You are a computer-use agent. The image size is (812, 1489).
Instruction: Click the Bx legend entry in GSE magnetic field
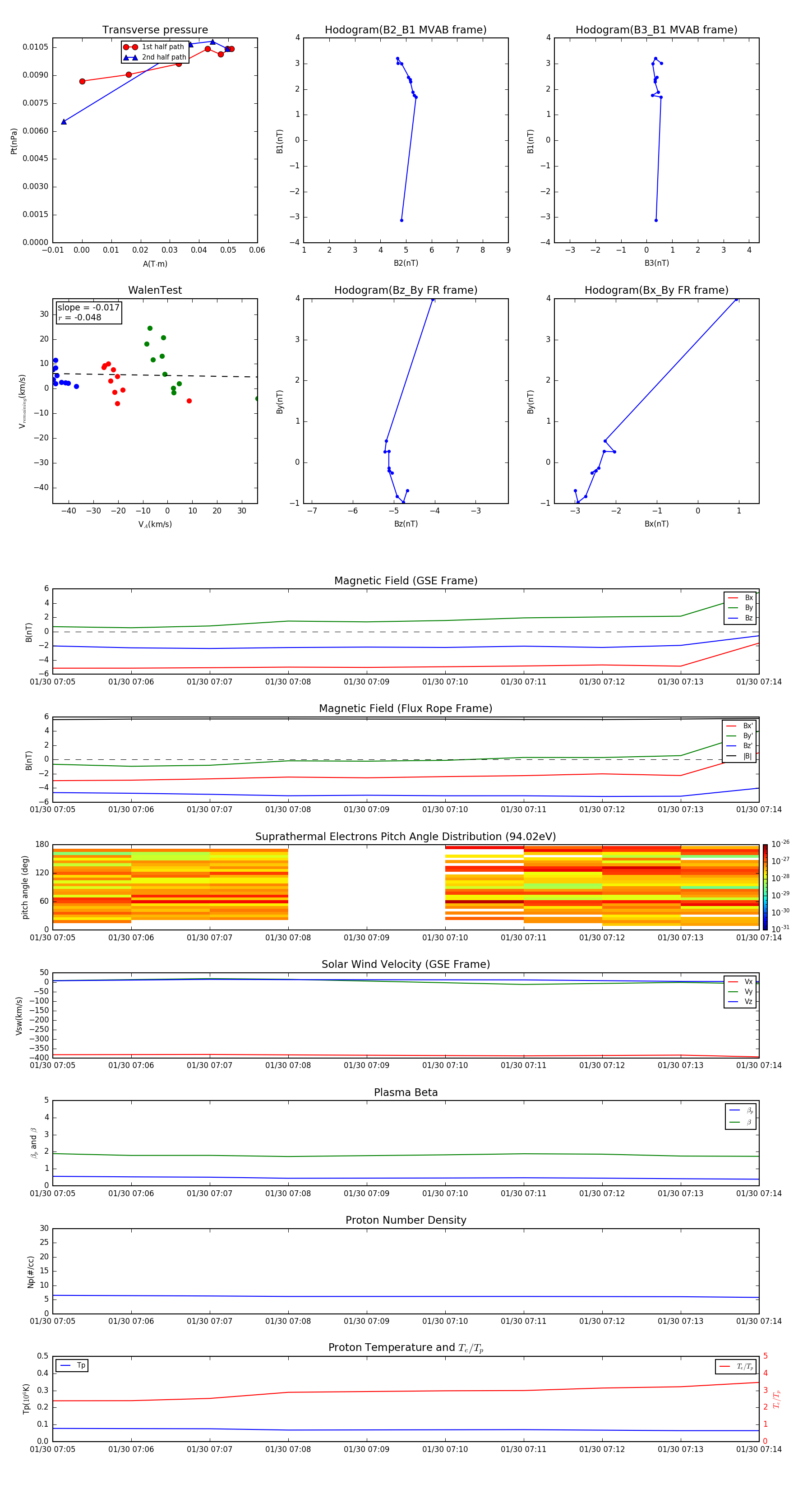pos(740,598)
